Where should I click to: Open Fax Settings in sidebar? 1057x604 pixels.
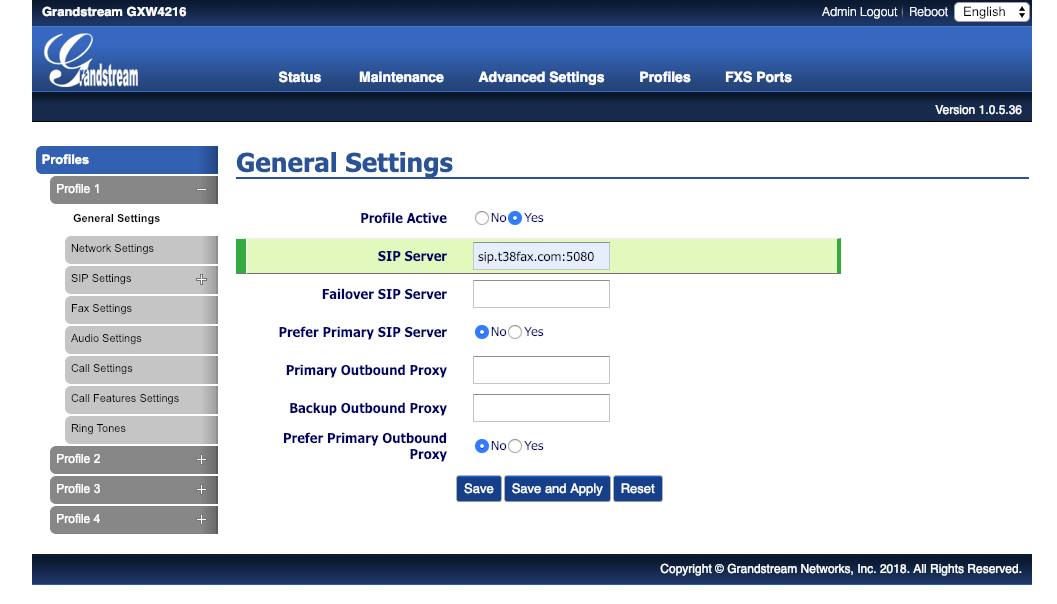click(141, 309)
